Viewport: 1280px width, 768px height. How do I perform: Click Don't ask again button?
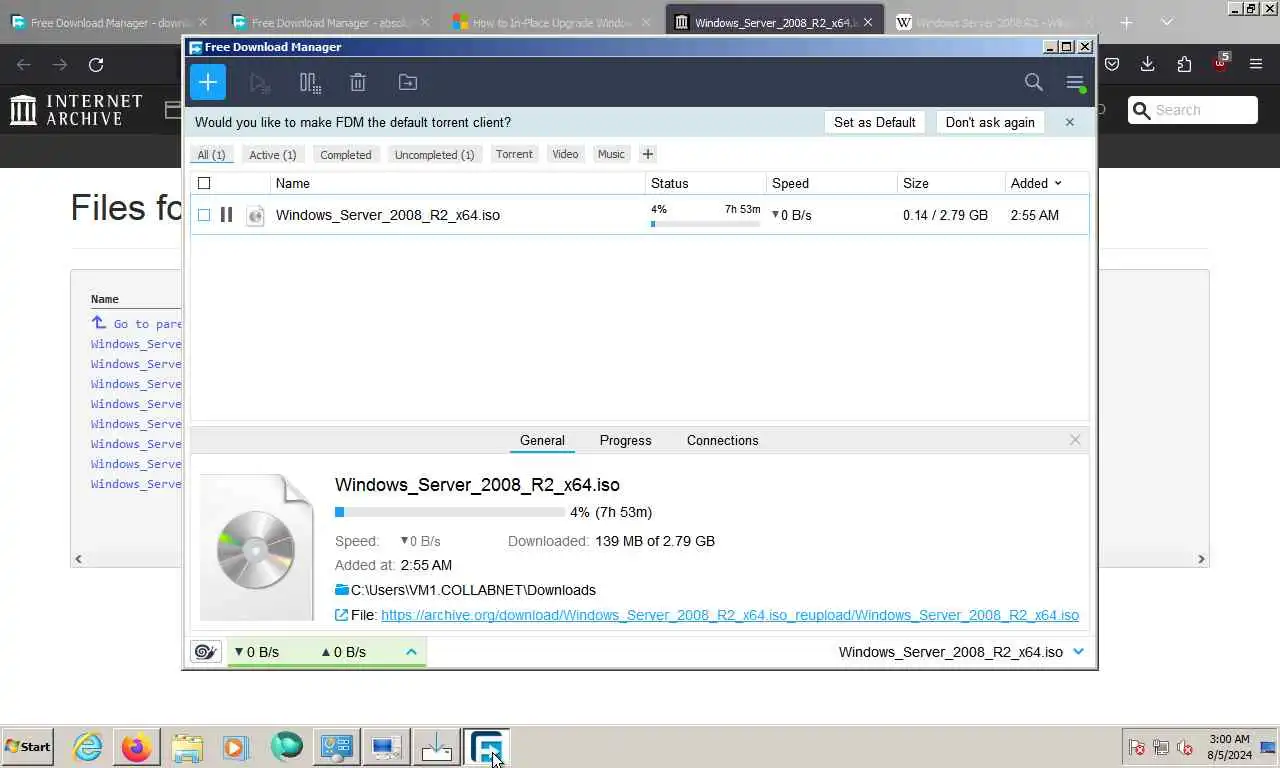990,122
